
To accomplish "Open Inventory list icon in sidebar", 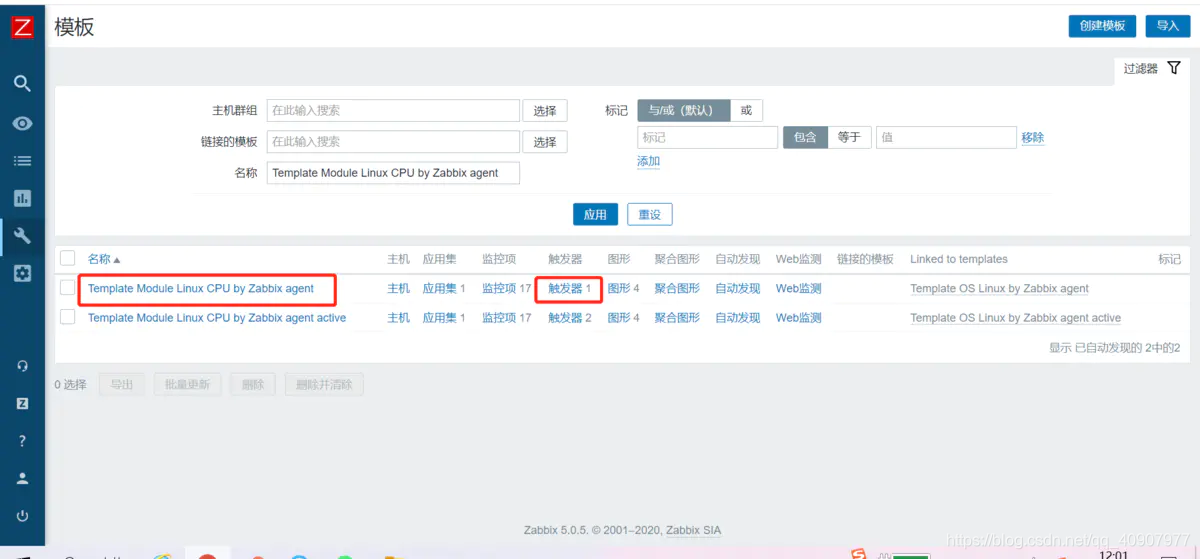I will click(22, 161).
